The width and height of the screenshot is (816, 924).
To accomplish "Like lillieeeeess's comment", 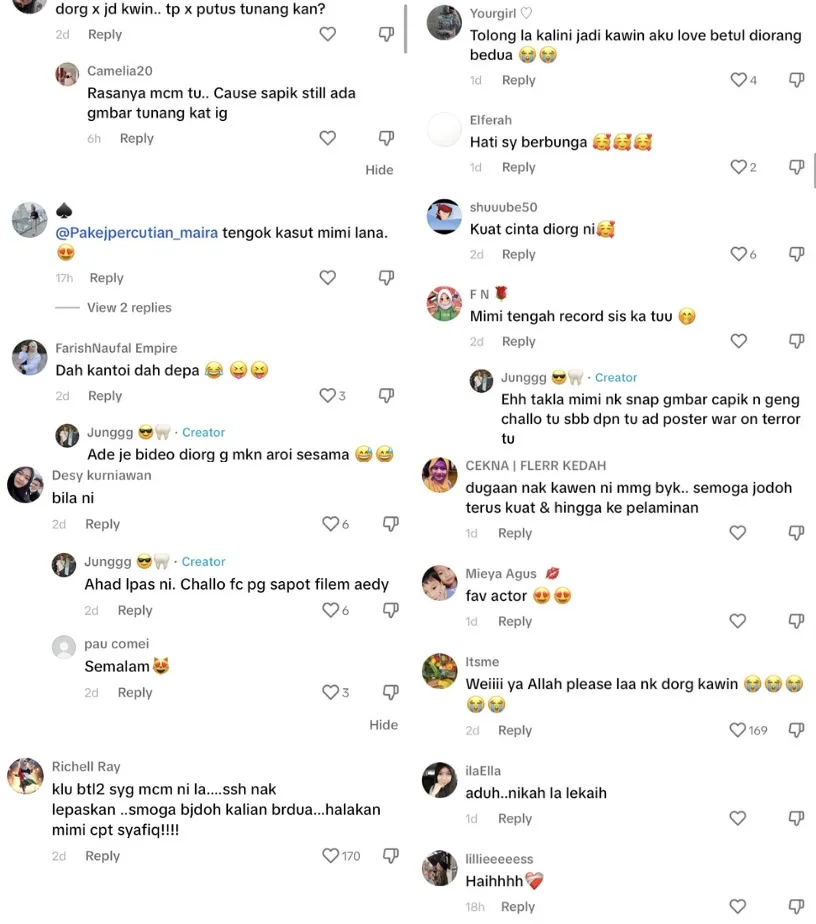I will click(x=738, y=907).
